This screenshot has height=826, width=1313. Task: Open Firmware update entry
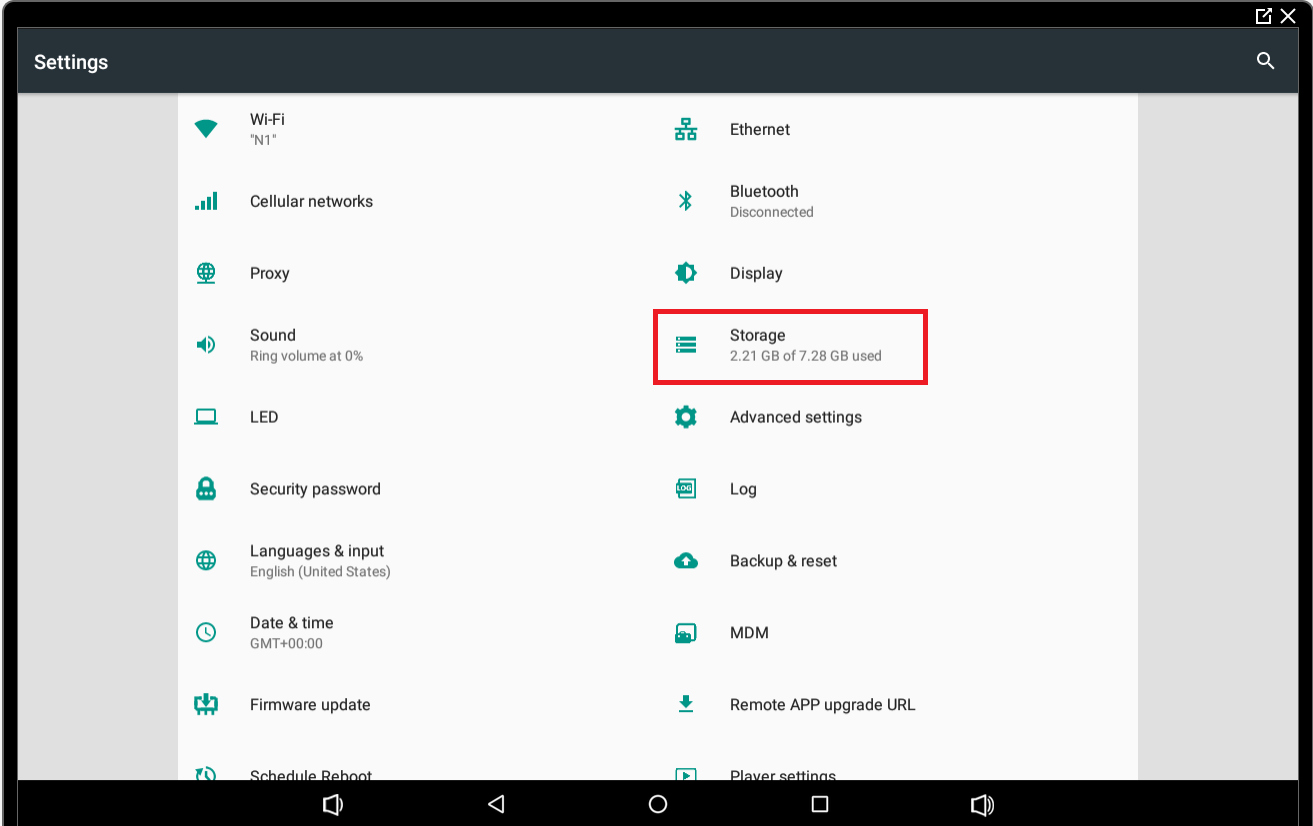point(418,705)
